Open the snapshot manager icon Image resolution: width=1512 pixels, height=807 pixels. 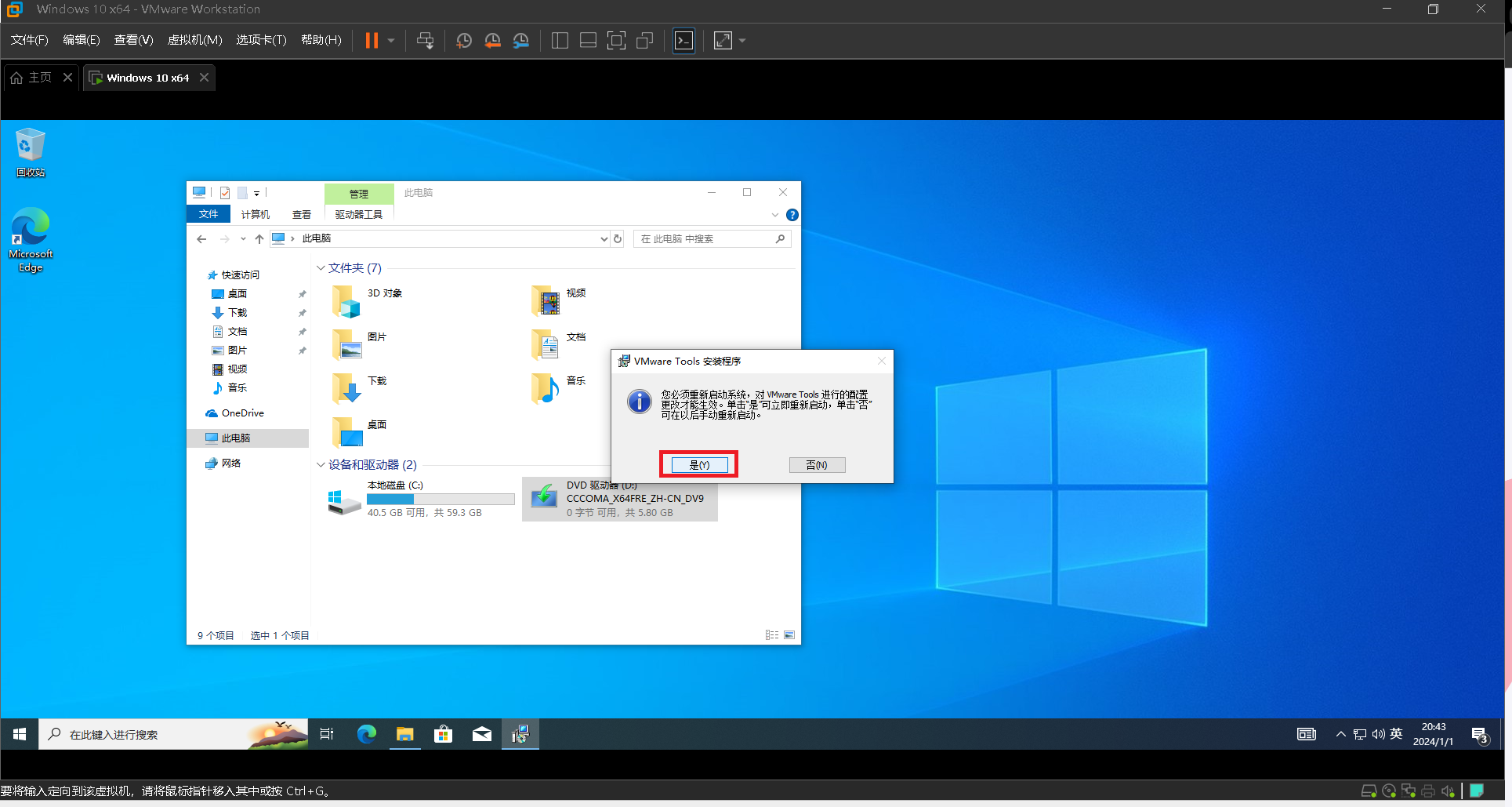[521, 41]
